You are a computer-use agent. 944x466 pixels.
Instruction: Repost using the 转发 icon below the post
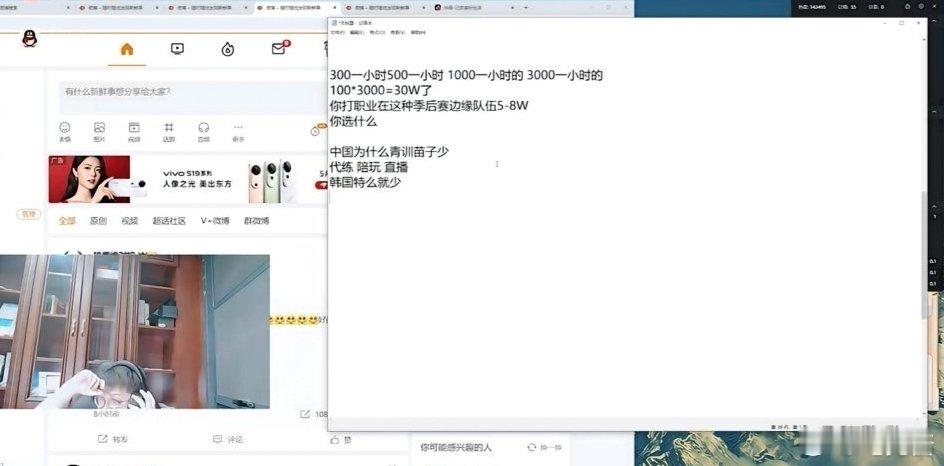[102, 440]
